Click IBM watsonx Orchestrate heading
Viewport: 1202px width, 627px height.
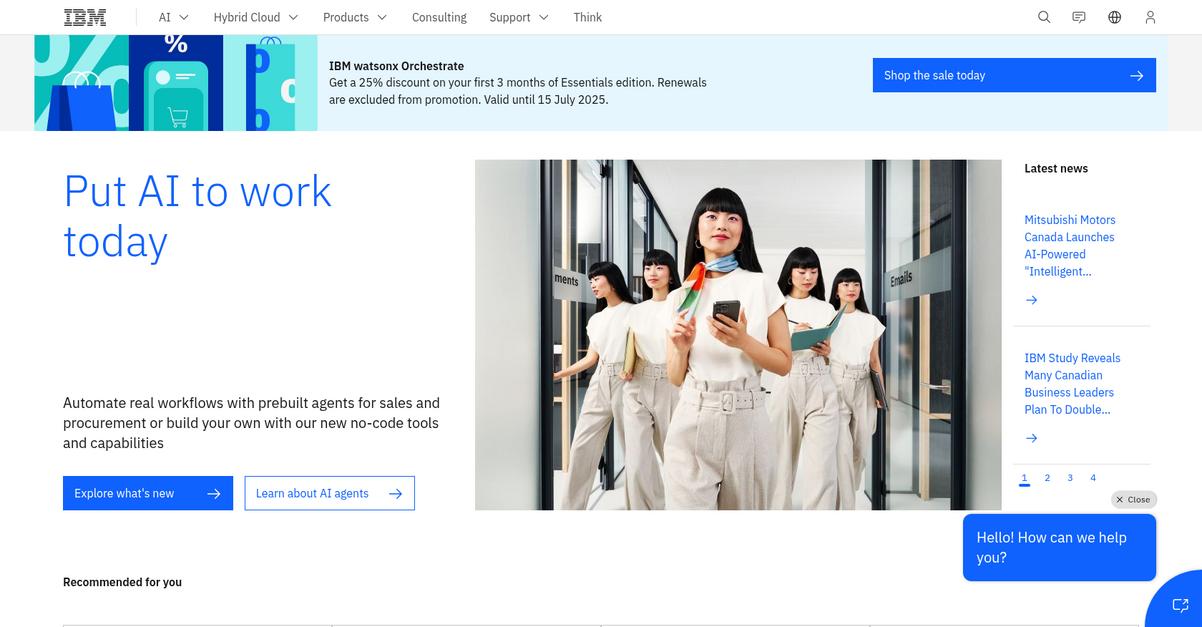pyautogui.click(x=396, y=66)
